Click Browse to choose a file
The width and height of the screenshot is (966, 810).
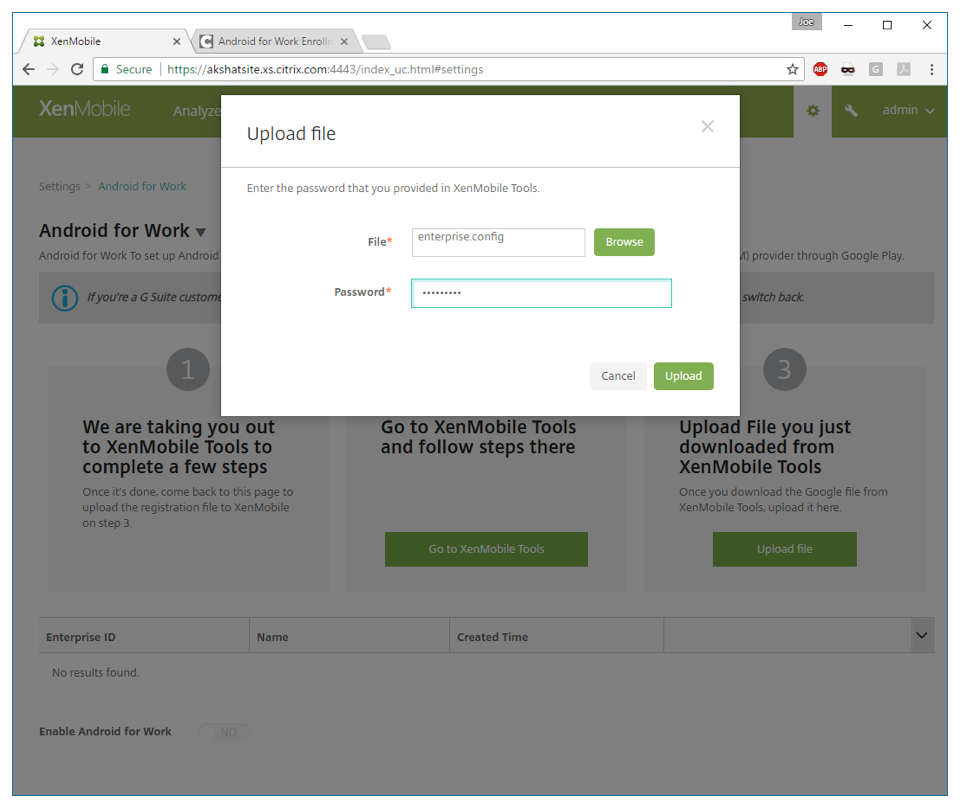[x=624, y=242]
